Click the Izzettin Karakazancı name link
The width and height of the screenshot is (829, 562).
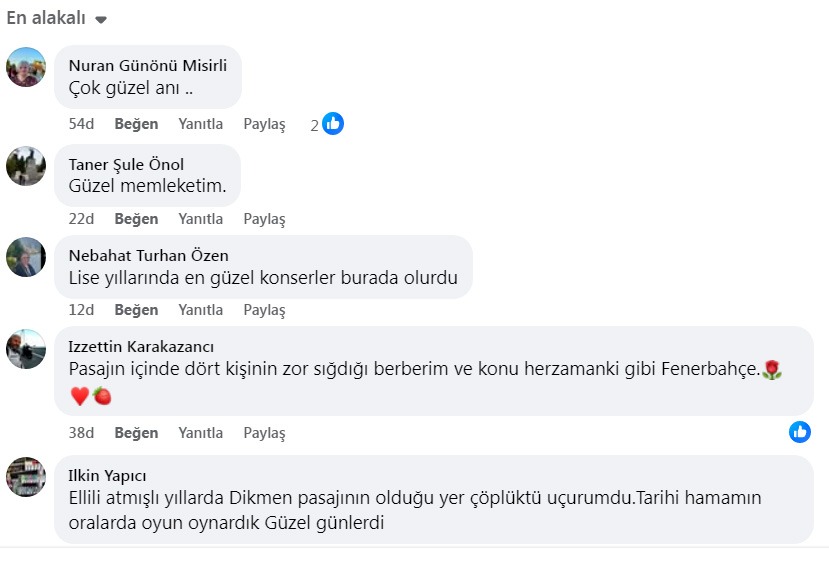141,347
